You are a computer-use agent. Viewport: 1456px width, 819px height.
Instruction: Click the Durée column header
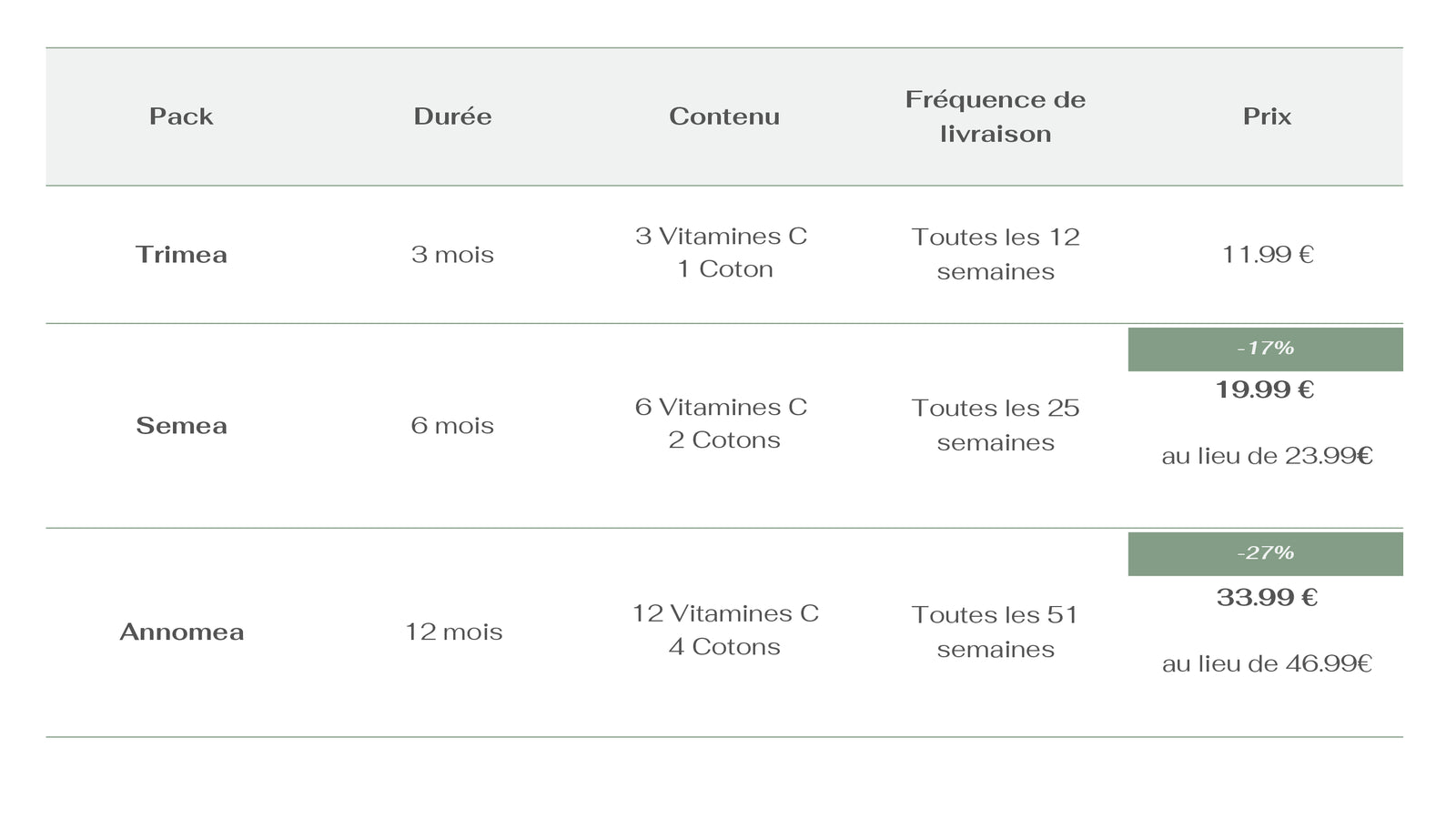point(452,116)
